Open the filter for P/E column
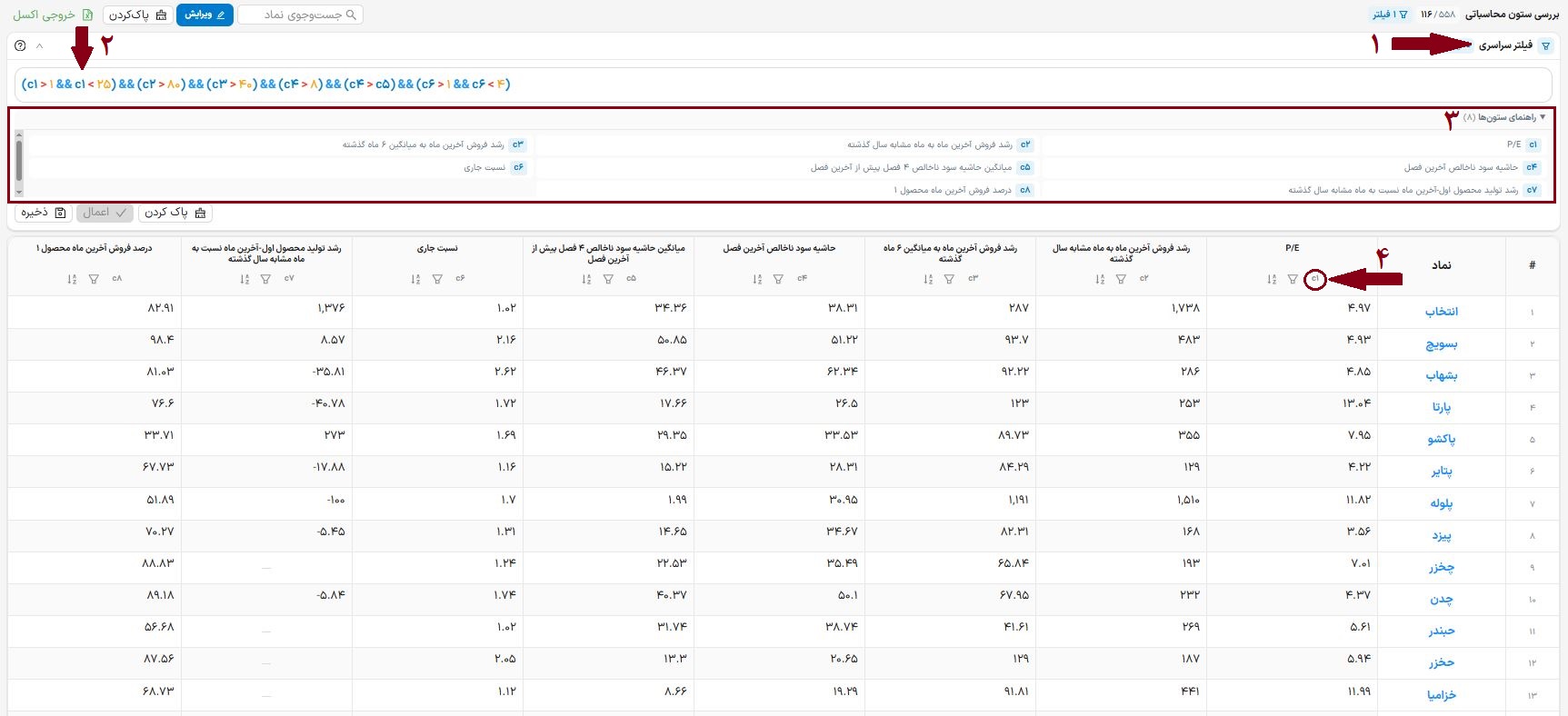This screenshot has height=716, width=1568. click(x=1293, y=279)
